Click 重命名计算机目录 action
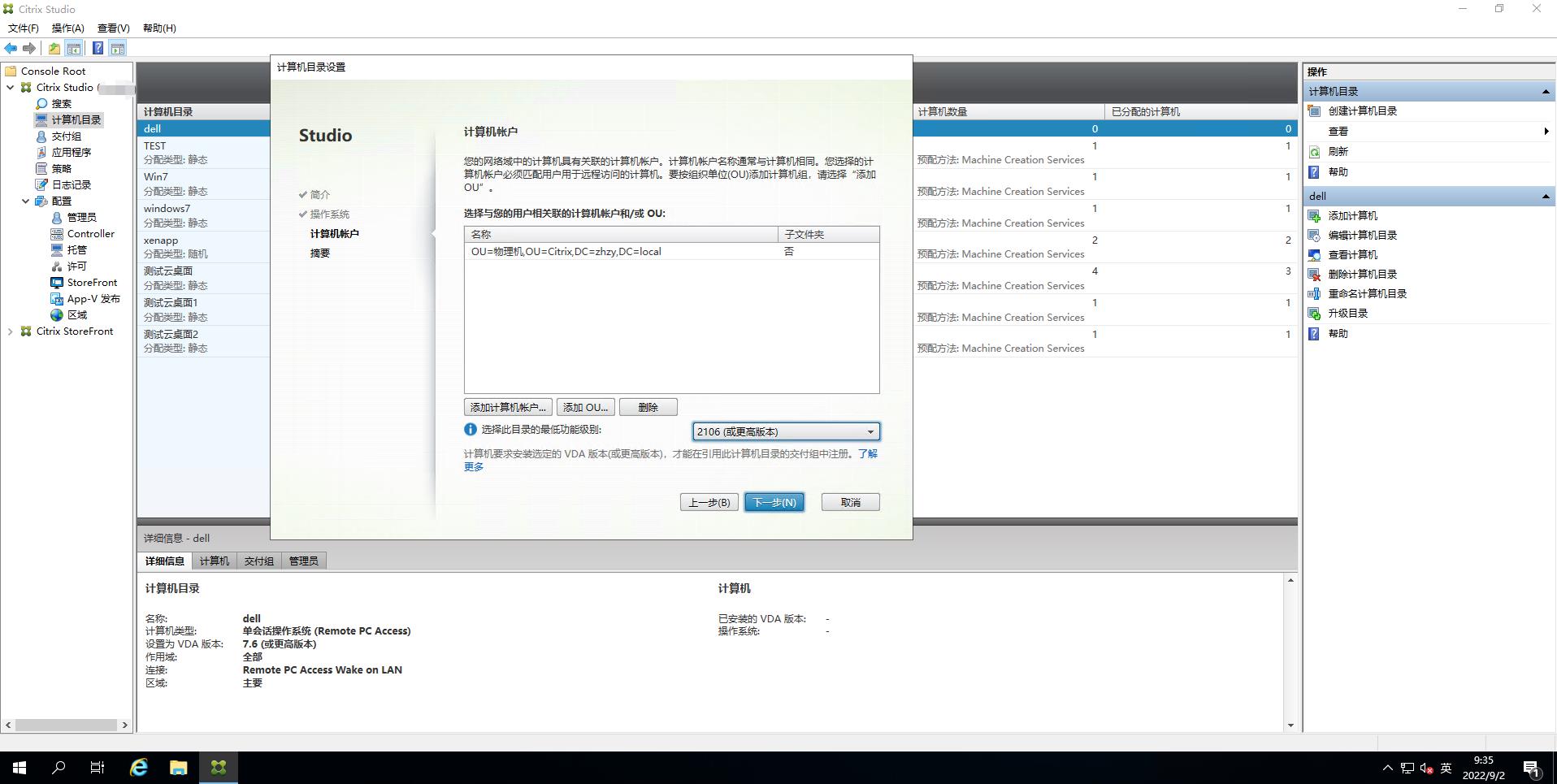 click(x=1368, y=293)
